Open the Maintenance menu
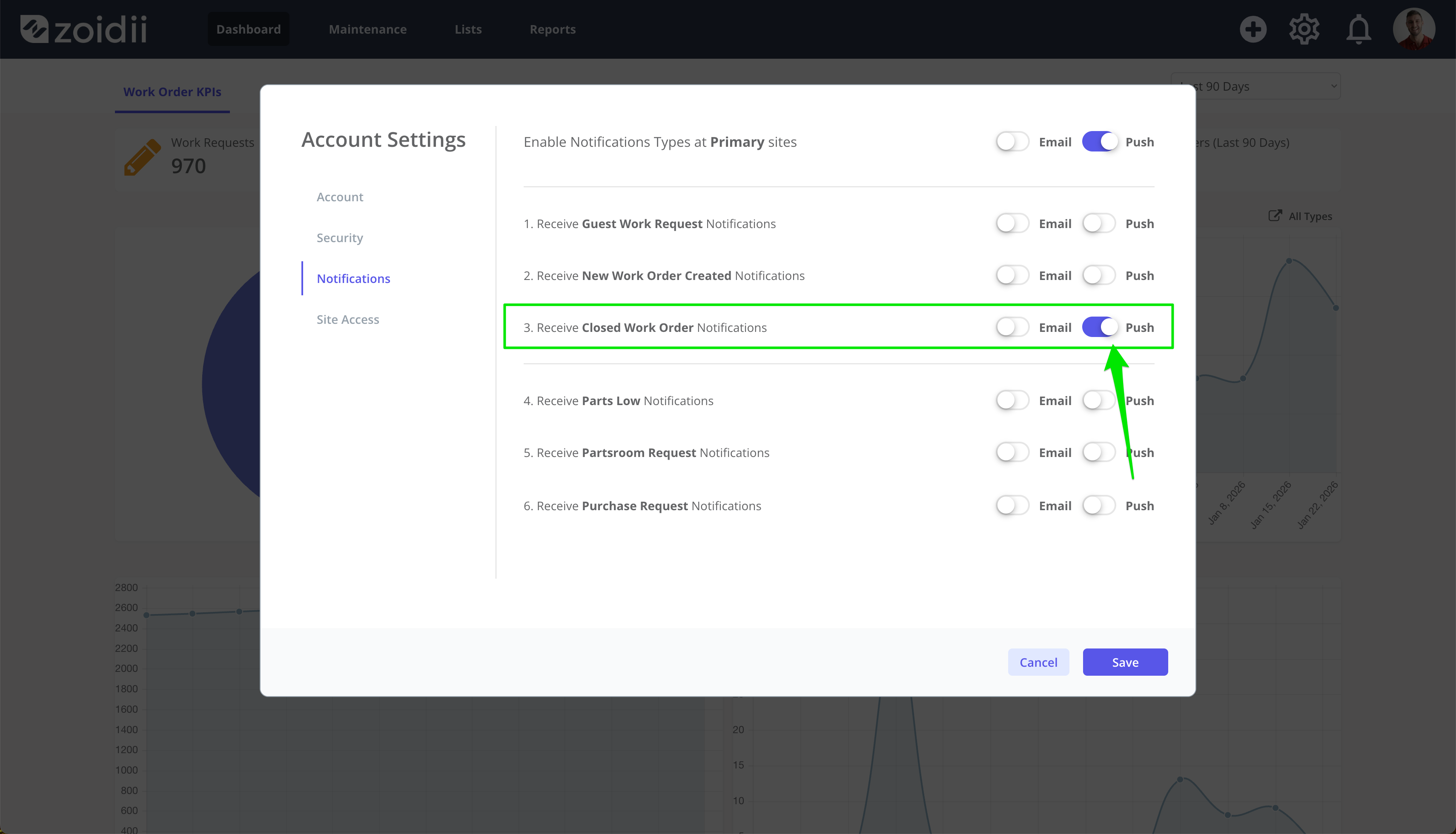 click(x=368, y=29)
